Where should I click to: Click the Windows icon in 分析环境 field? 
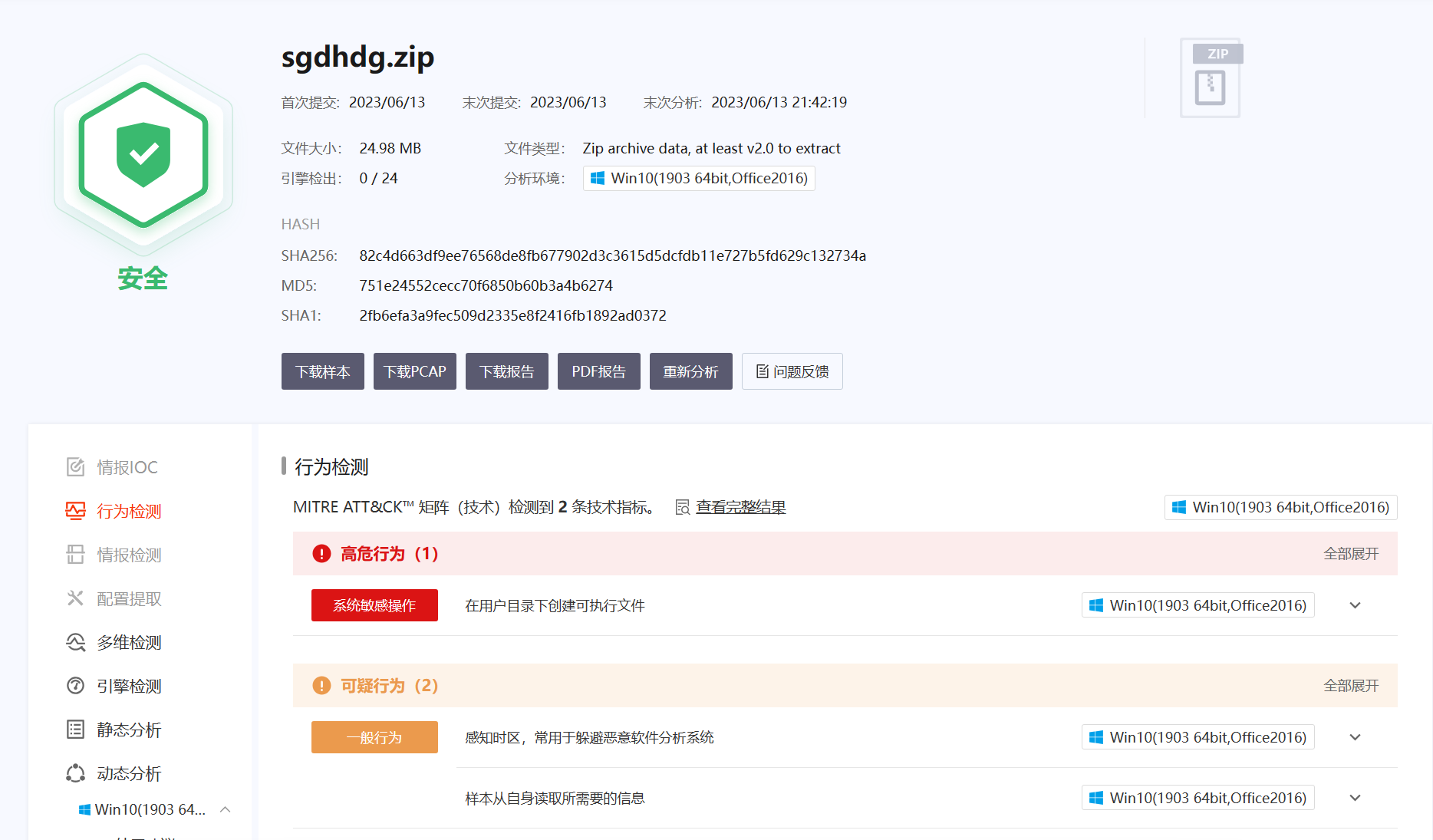(x=598, y=179)
